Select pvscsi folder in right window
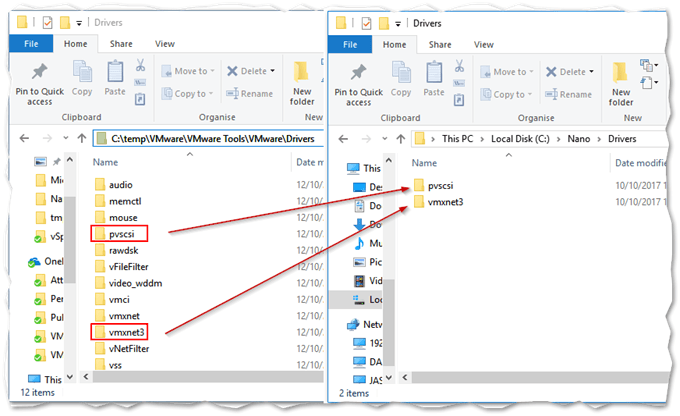Image resolution: width=680 pixels, height=416 pixels. (434, 186)
